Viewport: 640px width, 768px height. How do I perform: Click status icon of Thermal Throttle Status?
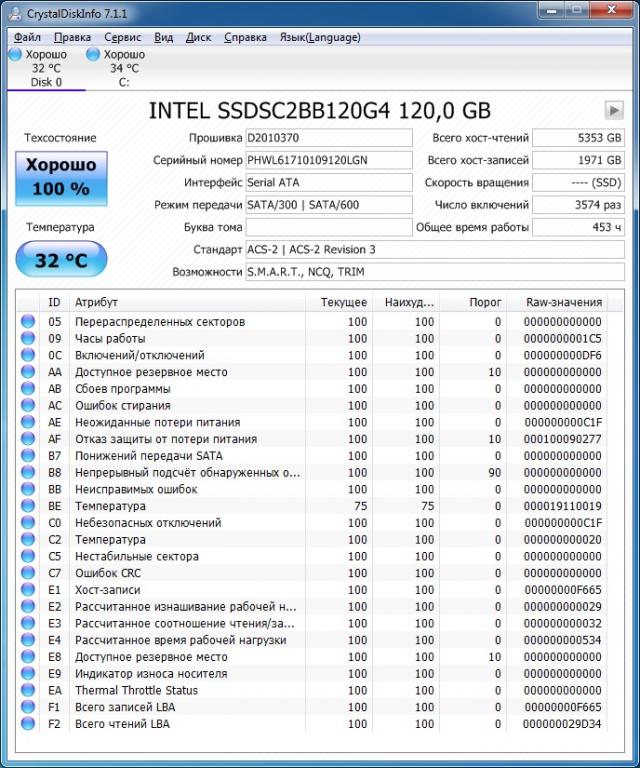tap(28, 690)
